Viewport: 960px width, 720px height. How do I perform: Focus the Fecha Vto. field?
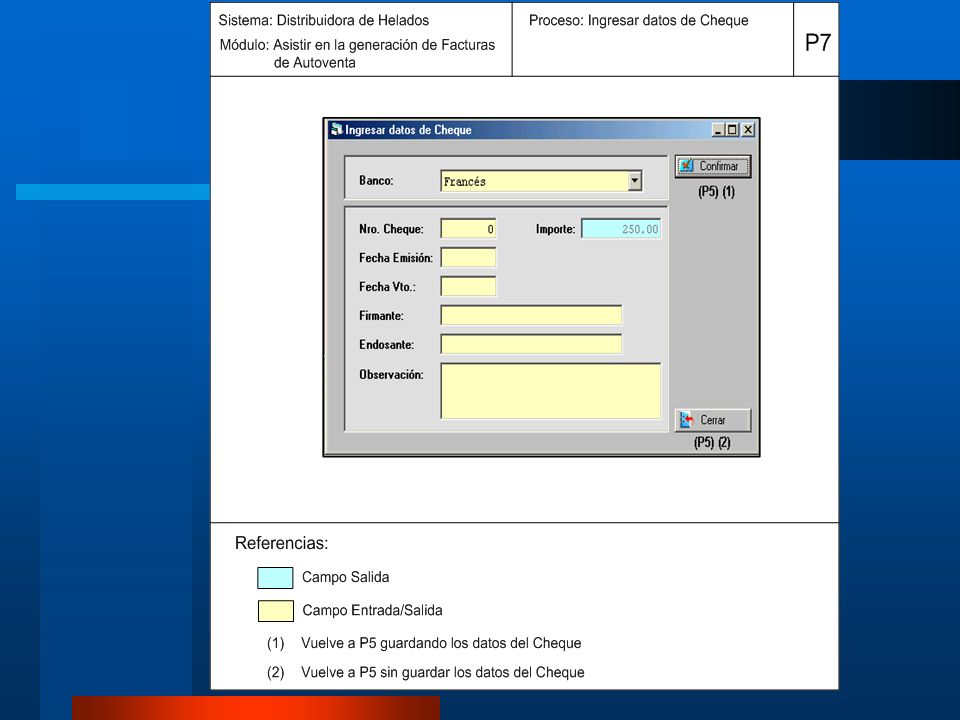(x=468, y=286)
